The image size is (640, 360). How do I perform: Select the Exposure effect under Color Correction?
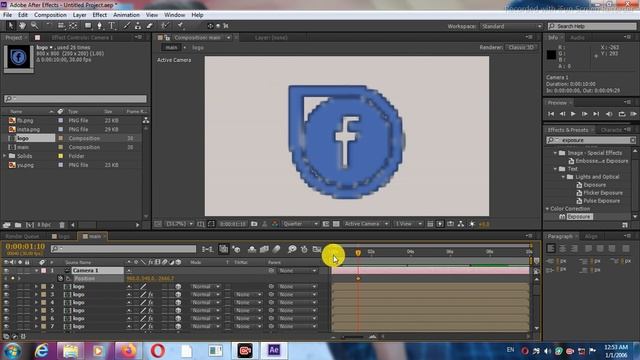coord(579,217)
